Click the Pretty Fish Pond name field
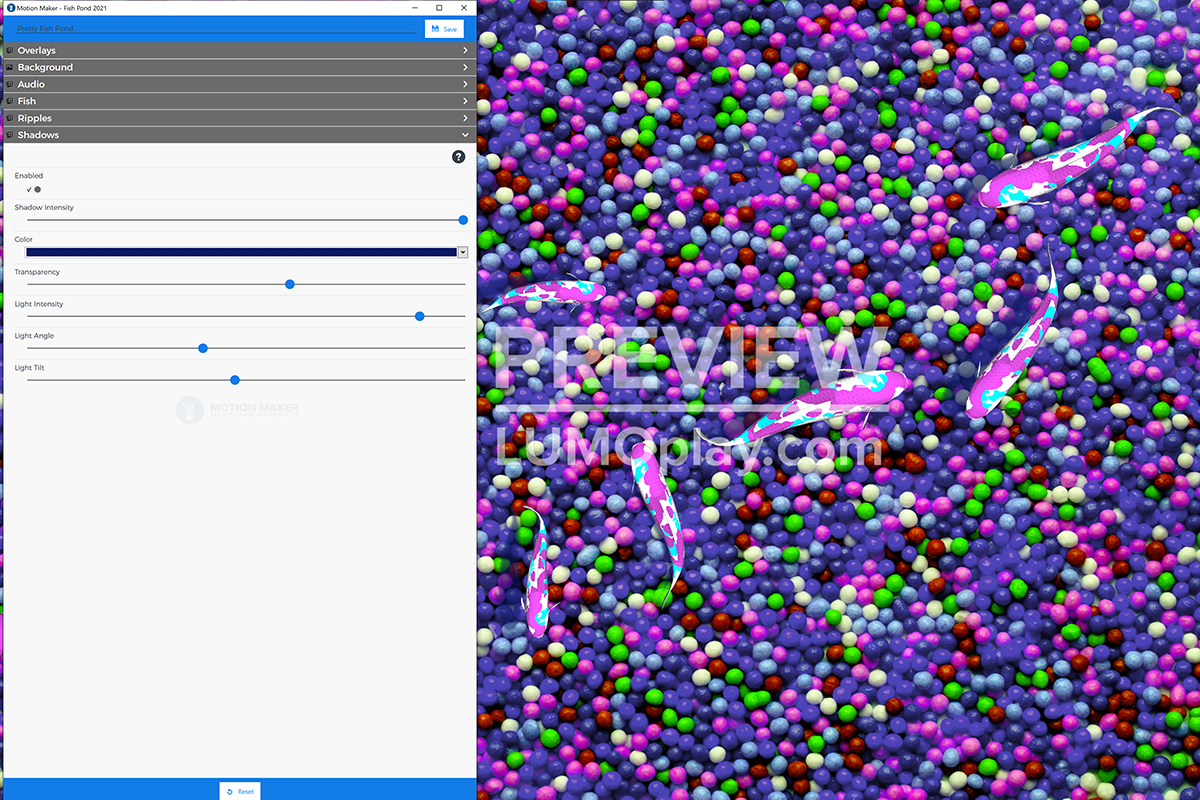This screenshot has width=1200, height=800. (x=215, y=29)
